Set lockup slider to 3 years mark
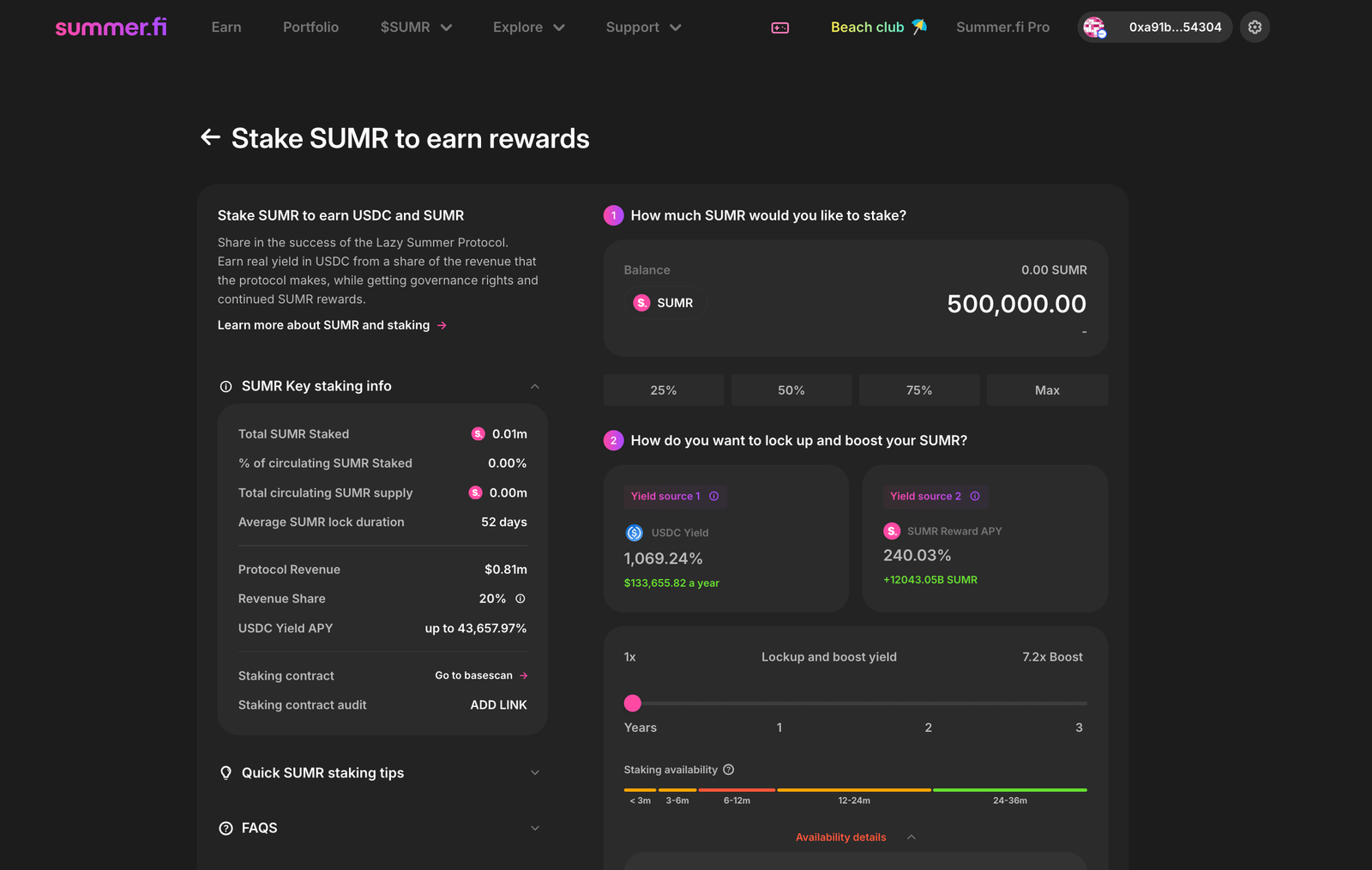This screenshot has height=870, width=1372. 1080,728
